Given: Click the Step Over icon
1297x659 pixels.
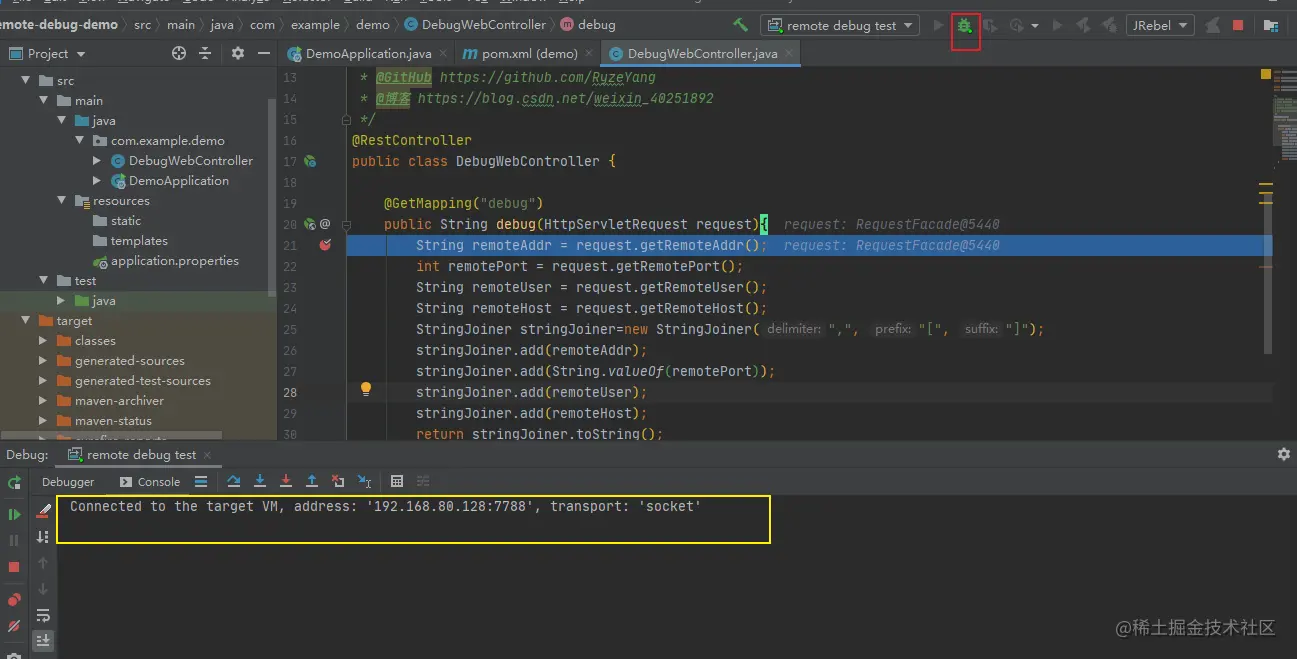Looking at the screenshot, I should click(x=233, y=481).
